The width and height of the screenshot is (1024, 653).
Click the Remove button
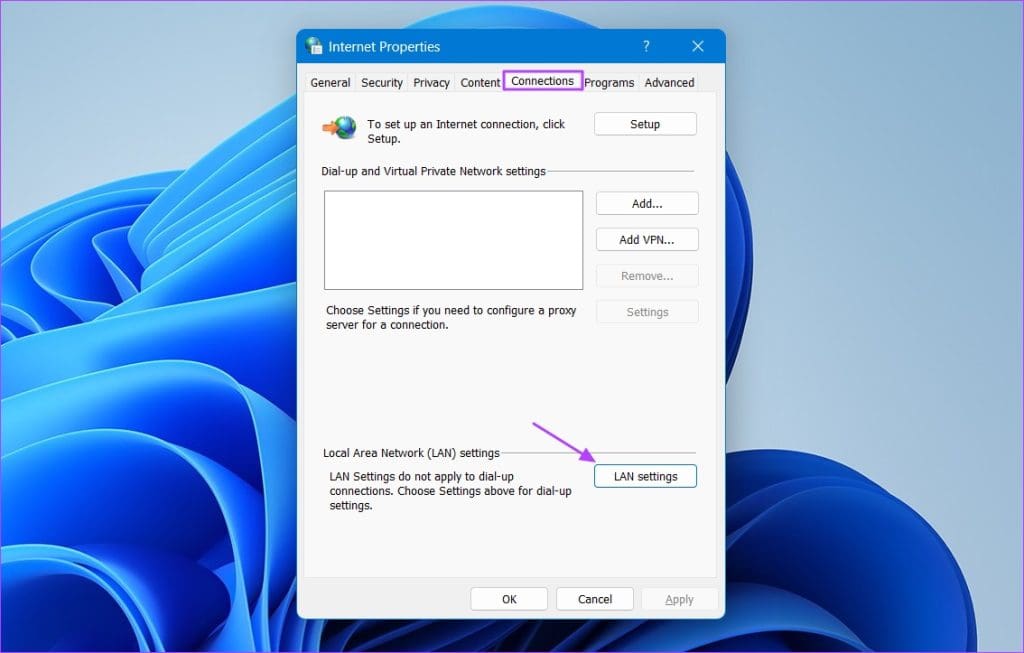[646, 275]
